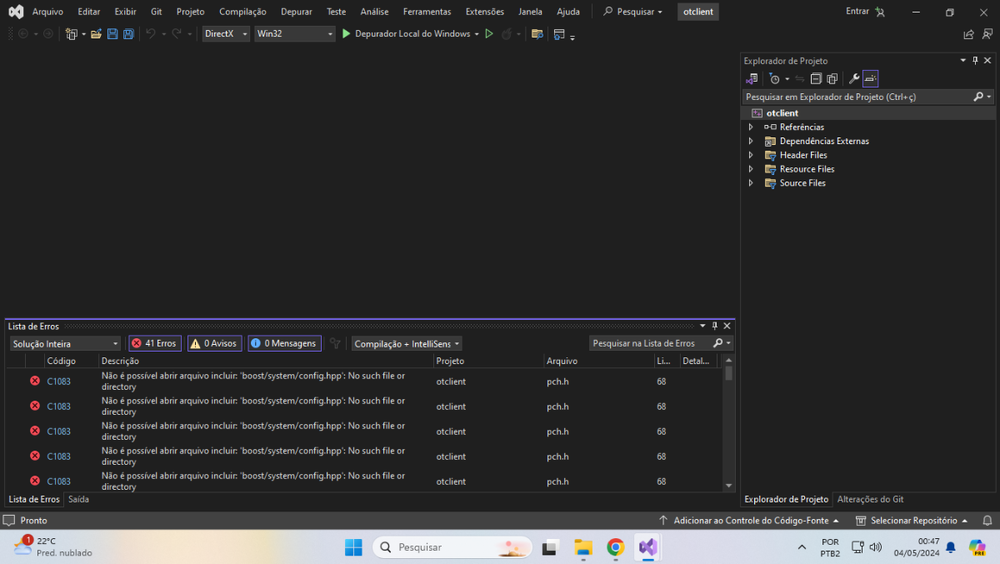Open Properties wrench icon in project explorer
The width and height of the screenshot is (1000, 564).
click(854, 79)
